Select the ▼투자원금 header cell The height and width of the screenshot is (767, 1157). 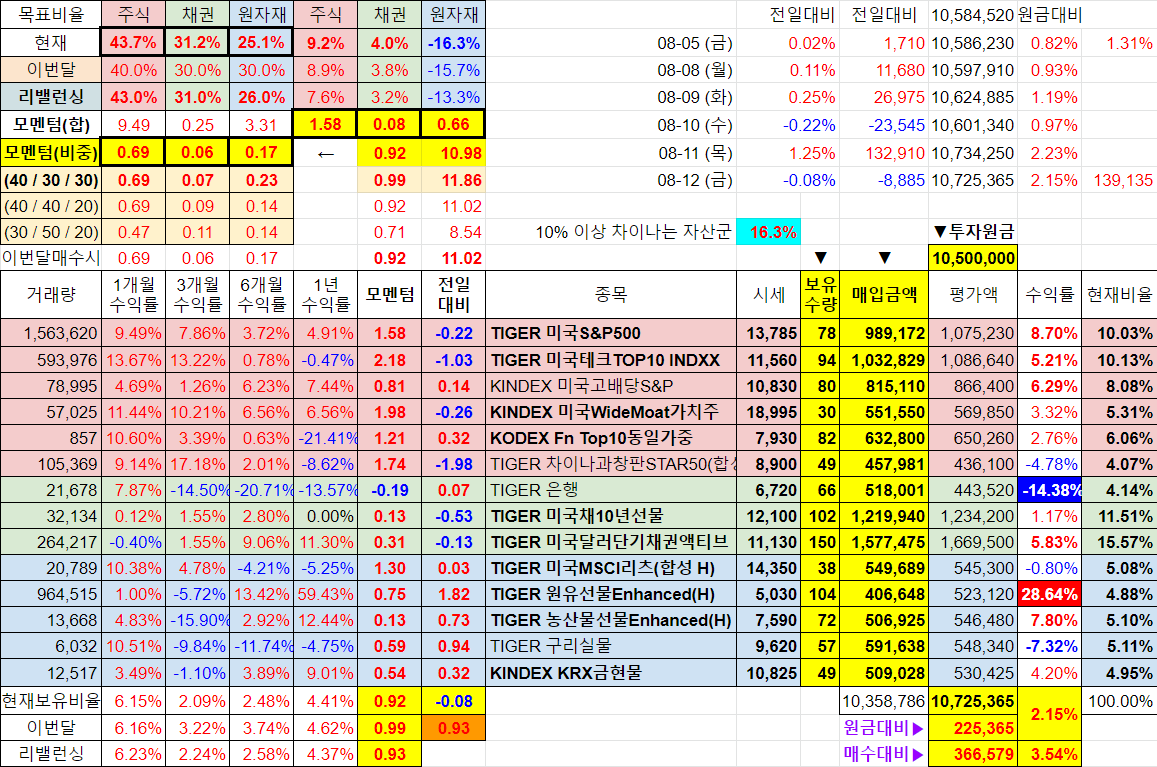[973, 231]
